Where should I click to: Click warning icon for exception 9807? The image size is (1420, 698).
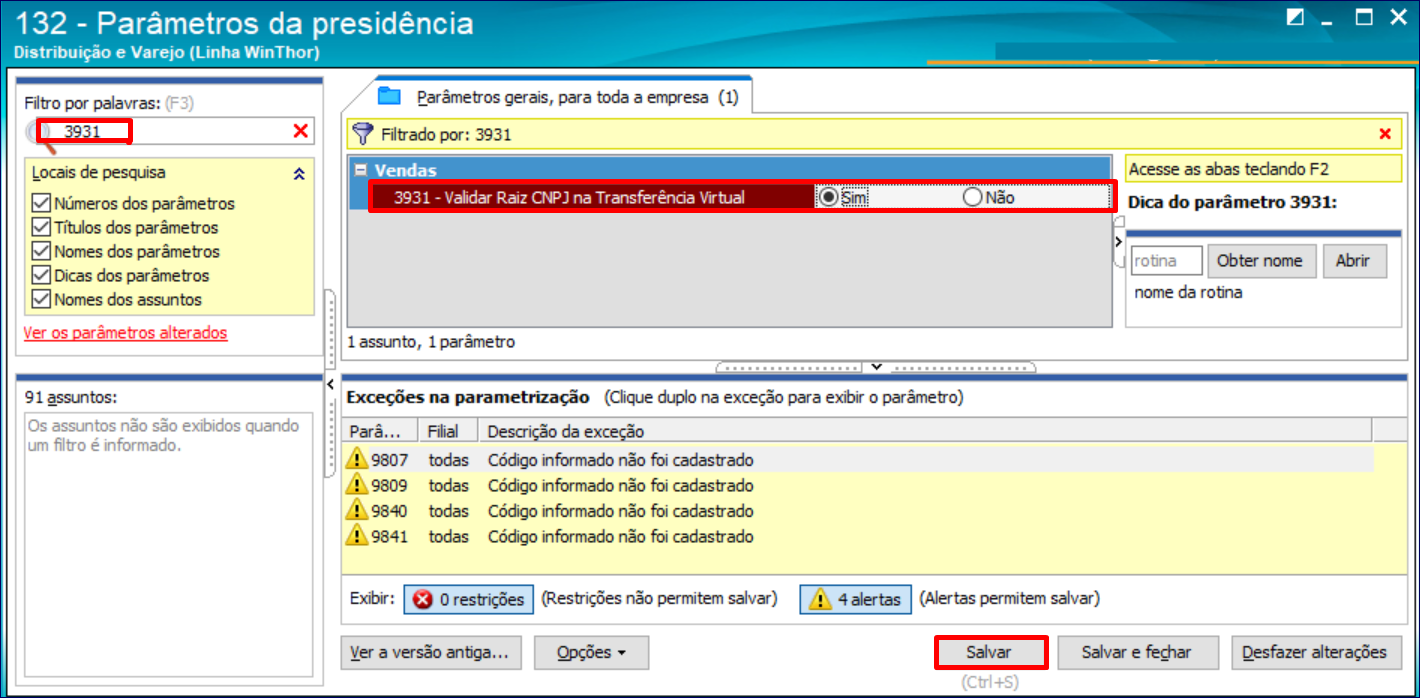point(357,459)
